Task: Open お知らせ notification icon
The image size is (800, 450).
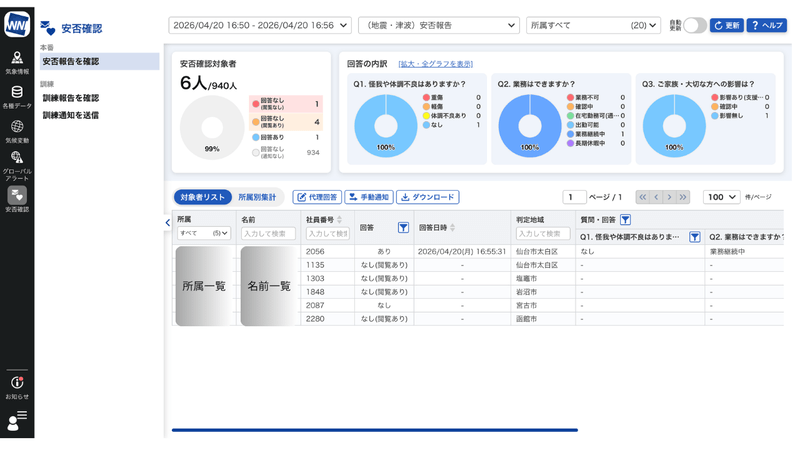Action: pos(17,387)
